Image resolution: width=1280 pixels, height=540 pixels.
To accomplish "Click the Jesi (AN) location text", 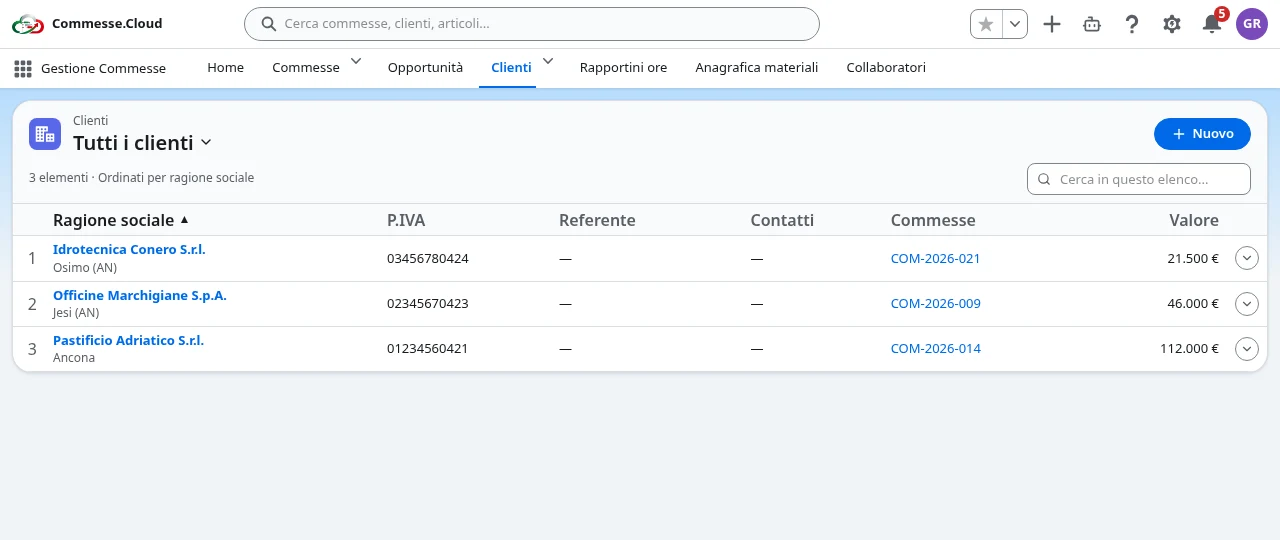I will [x=76, y=313].
